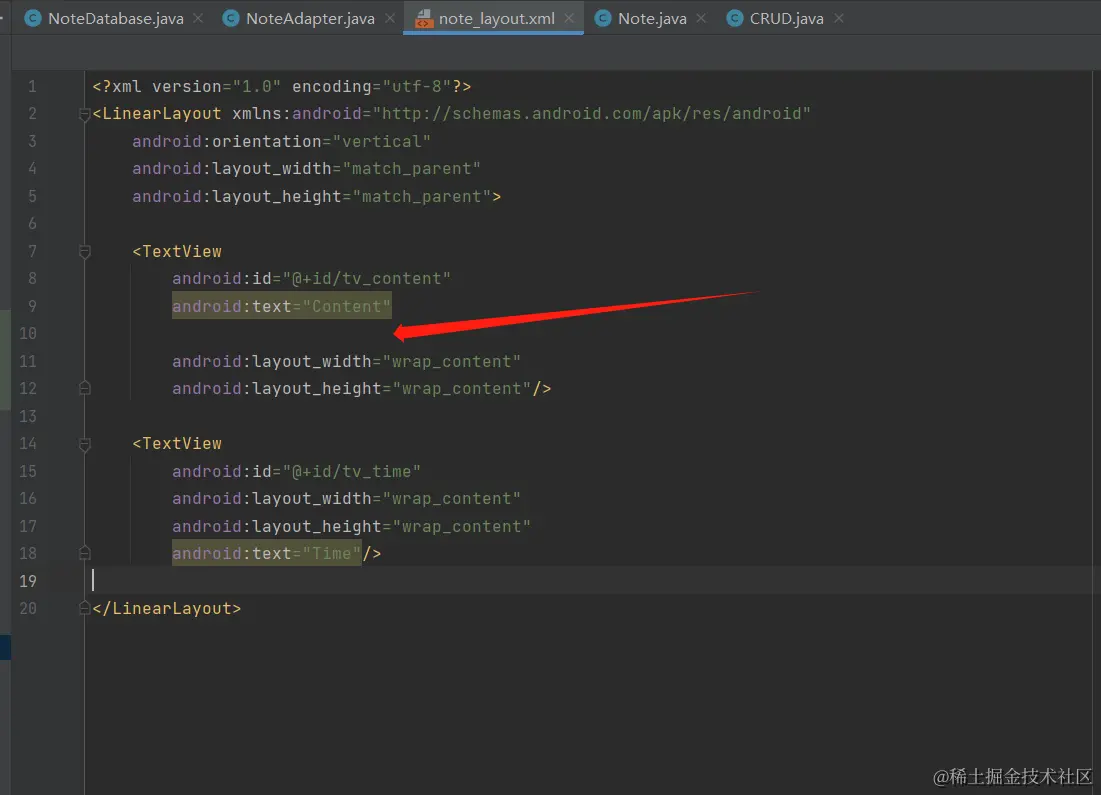
Task: Click the highlighted android:text="Time" attribute
Action: 267,553
